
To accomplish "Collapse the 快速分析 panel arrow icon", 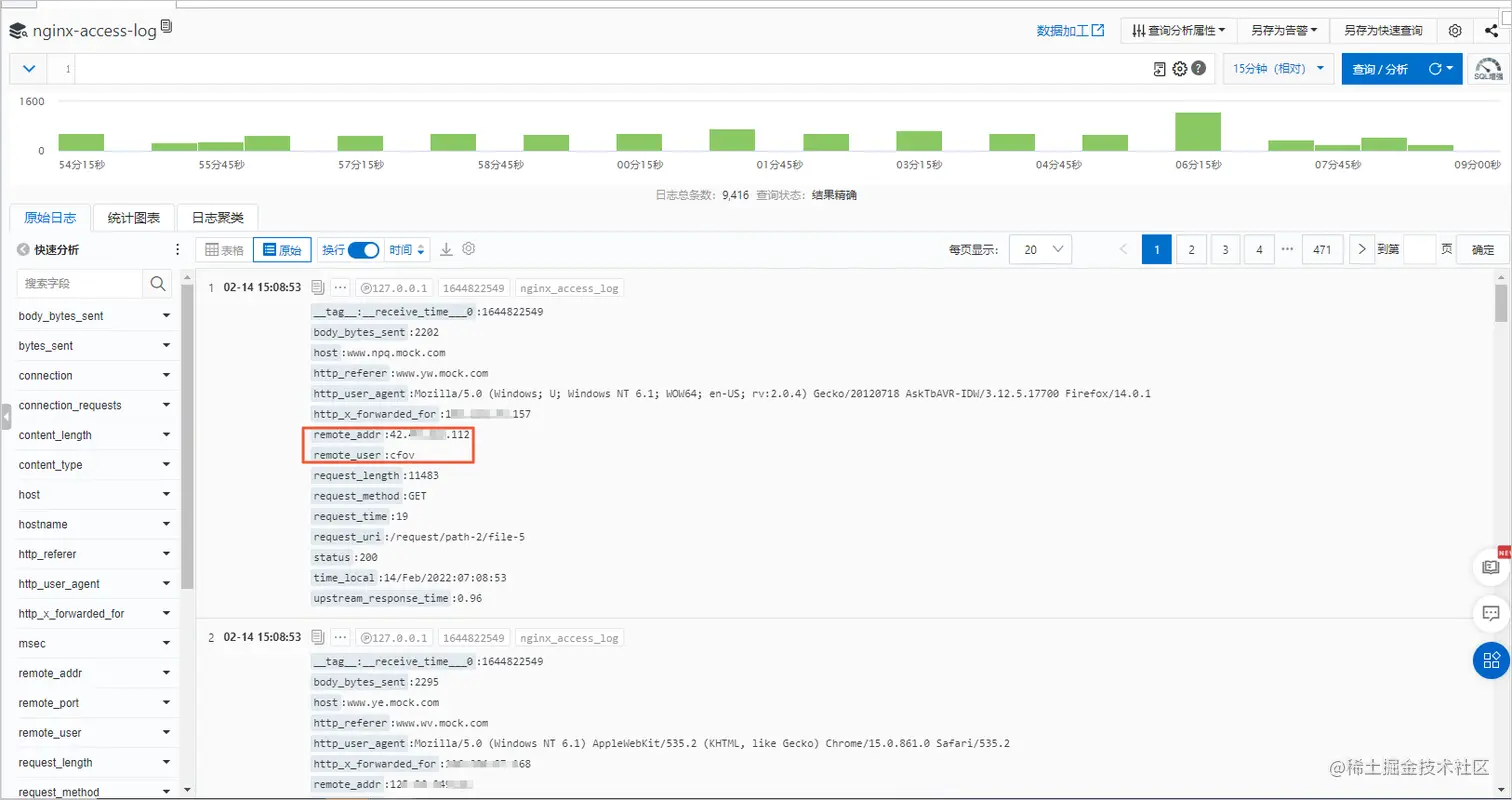I will pyautogui.click(x=23, y=250).
